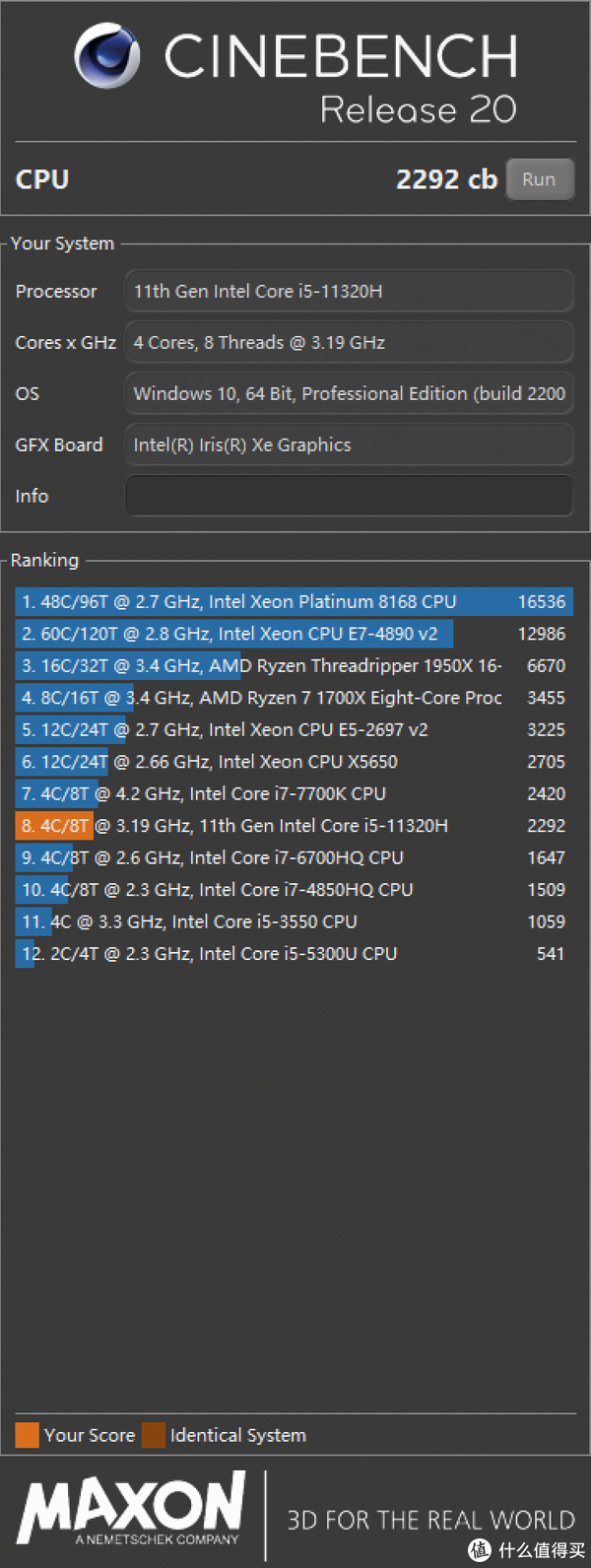
Task: Click the Processor field showing i5-11320H
Action: point(349,292)
